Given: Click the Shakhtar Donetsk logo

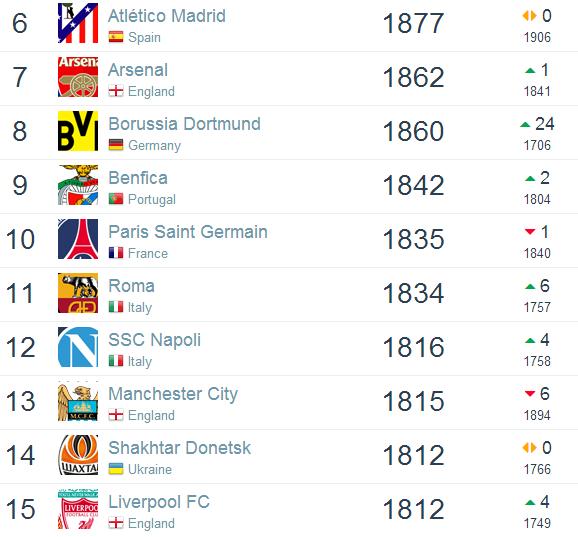Looking at the screenshot, I should point(78,455).
